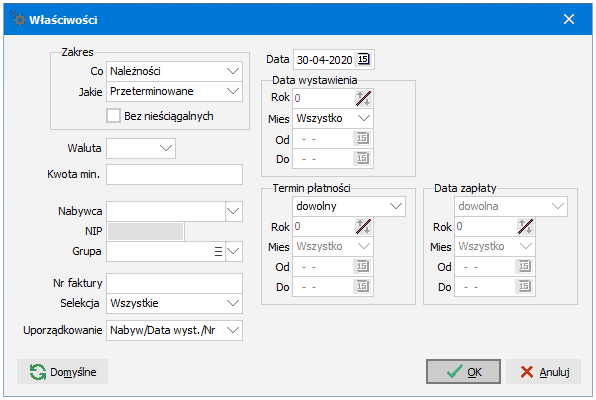Toggle the Bez nieściągalnych checkbox

[x=113, y=116]
